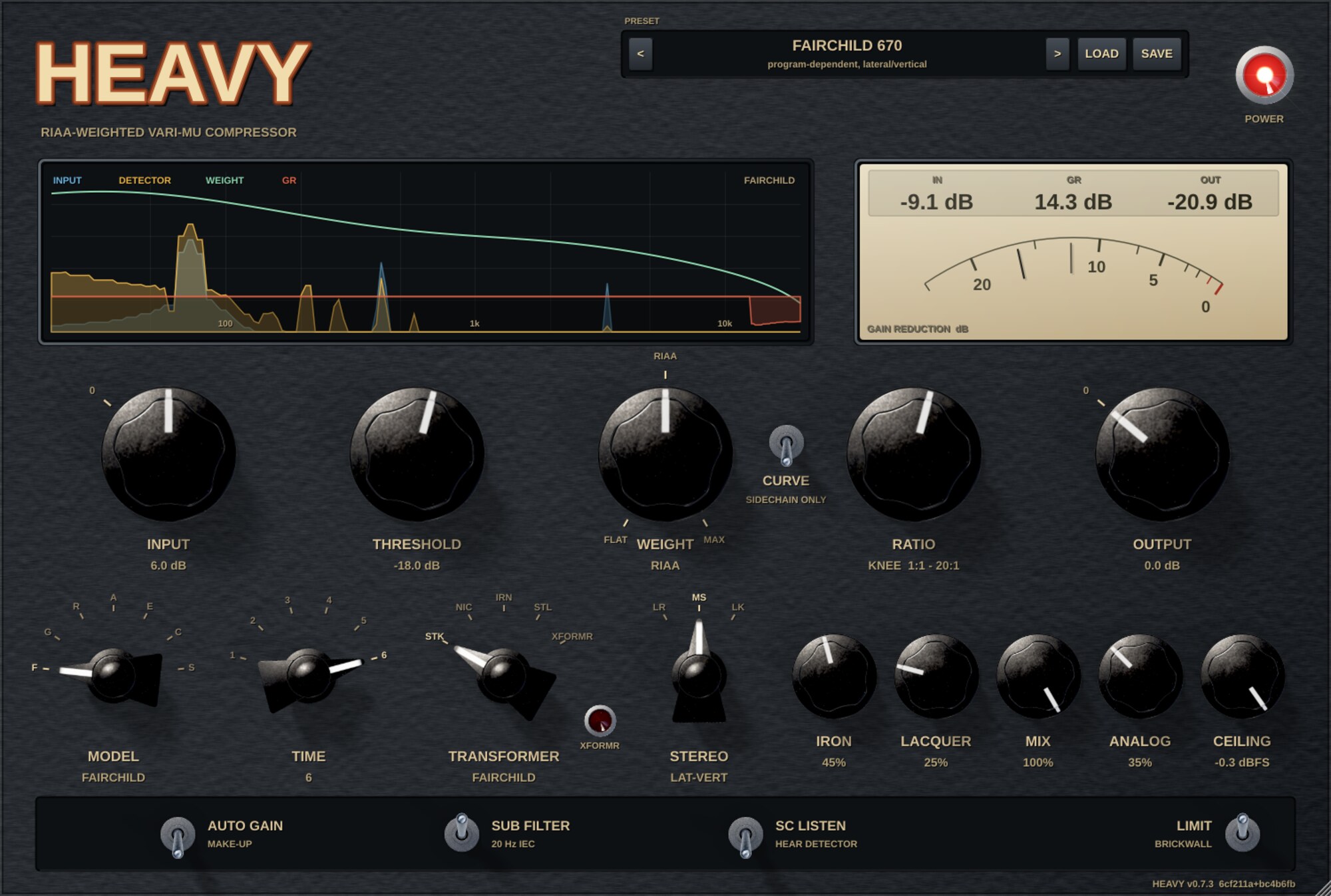Viewport: 1331px width, 896px height.
Task: Select STL position on TRANSFORMER dial
Action: coord(543,607)
